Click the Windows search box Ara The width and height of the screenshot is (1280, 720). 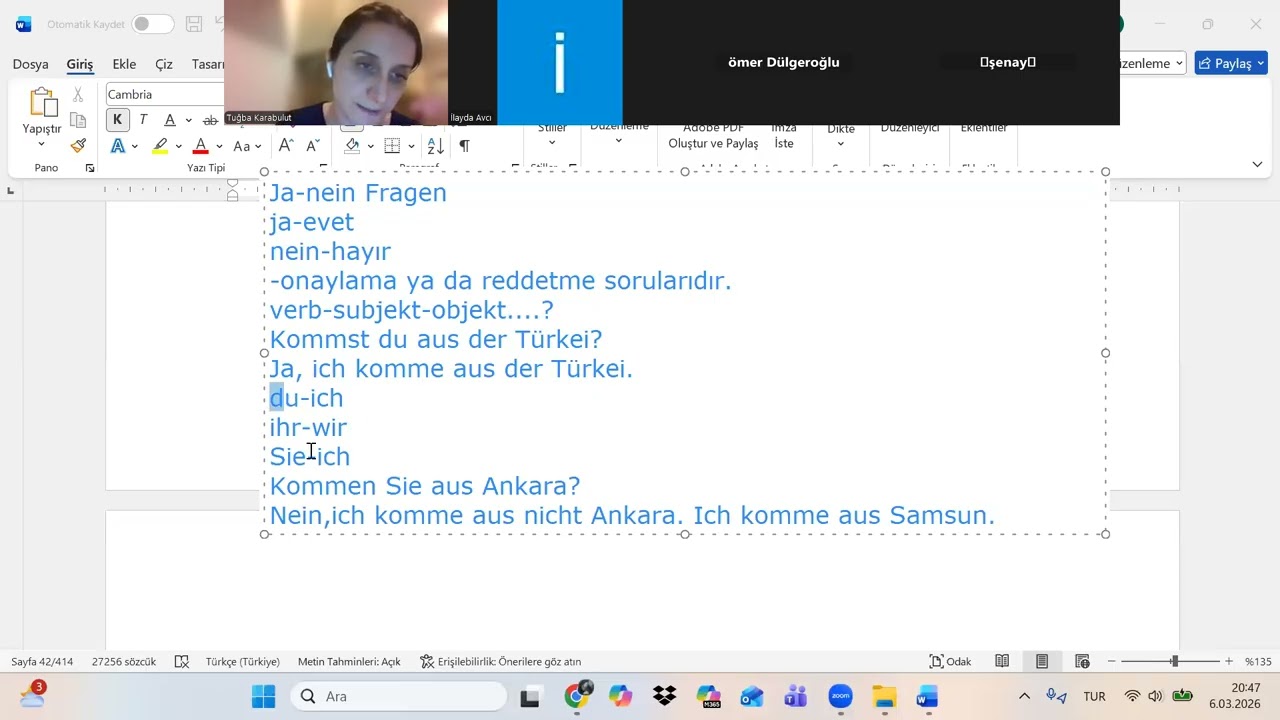pos(399,696)
